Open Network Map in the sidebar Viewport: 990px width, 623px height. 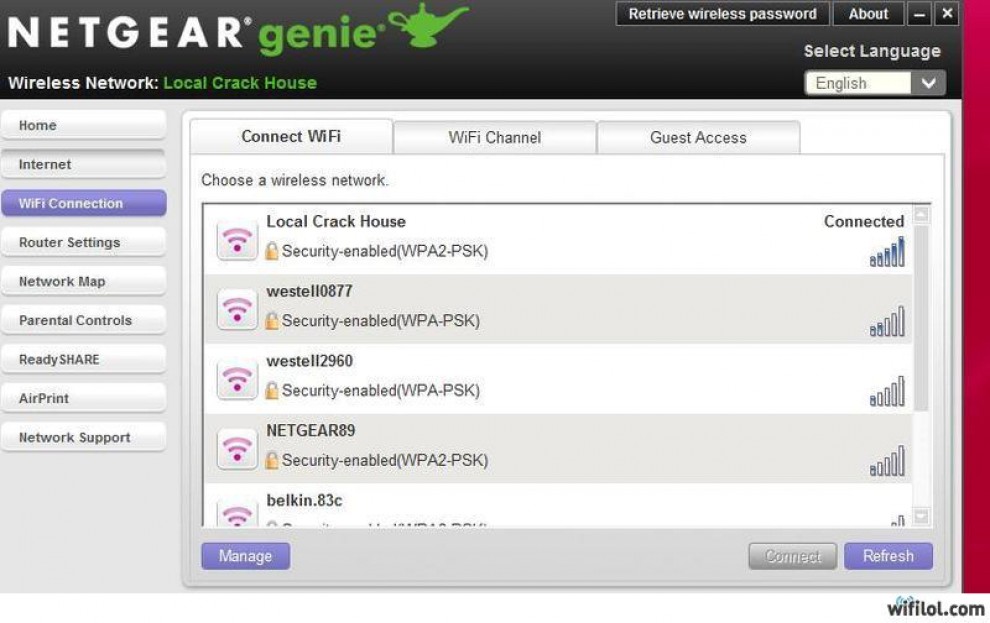coord(84,282)
